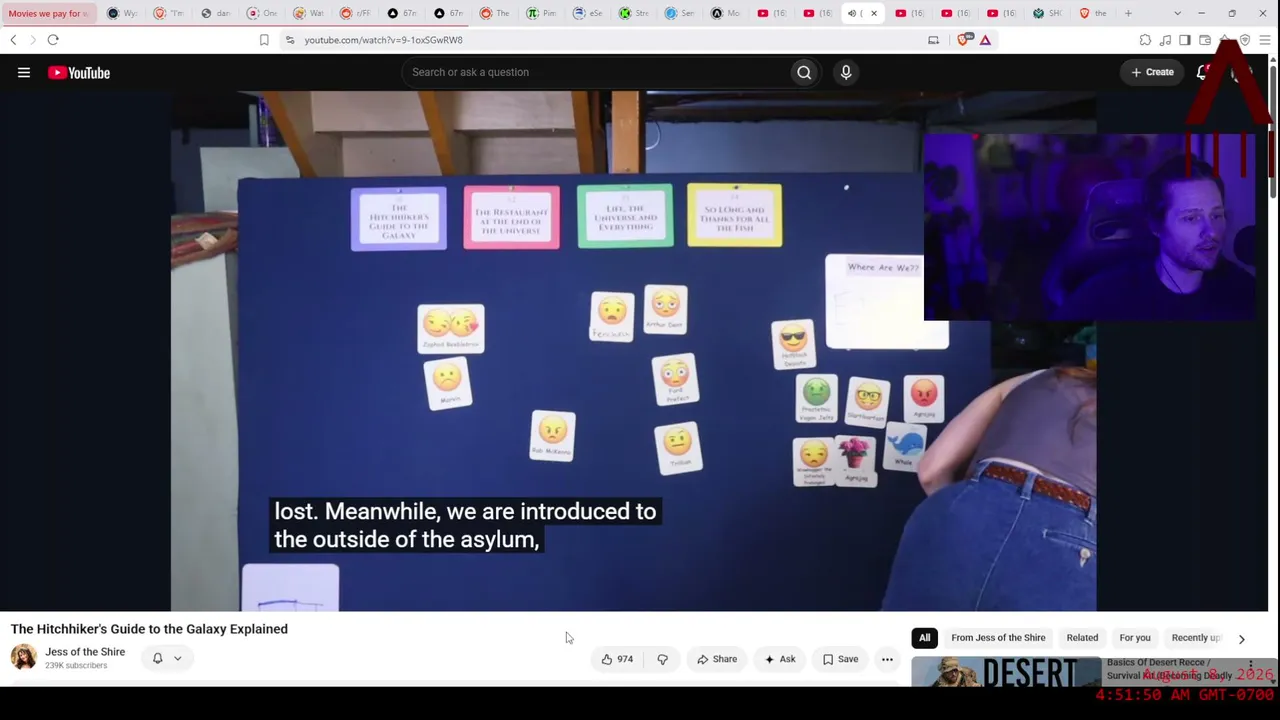Toggle the browser sidebar panel
The image size is (1280, 720).
point(1185,40)
